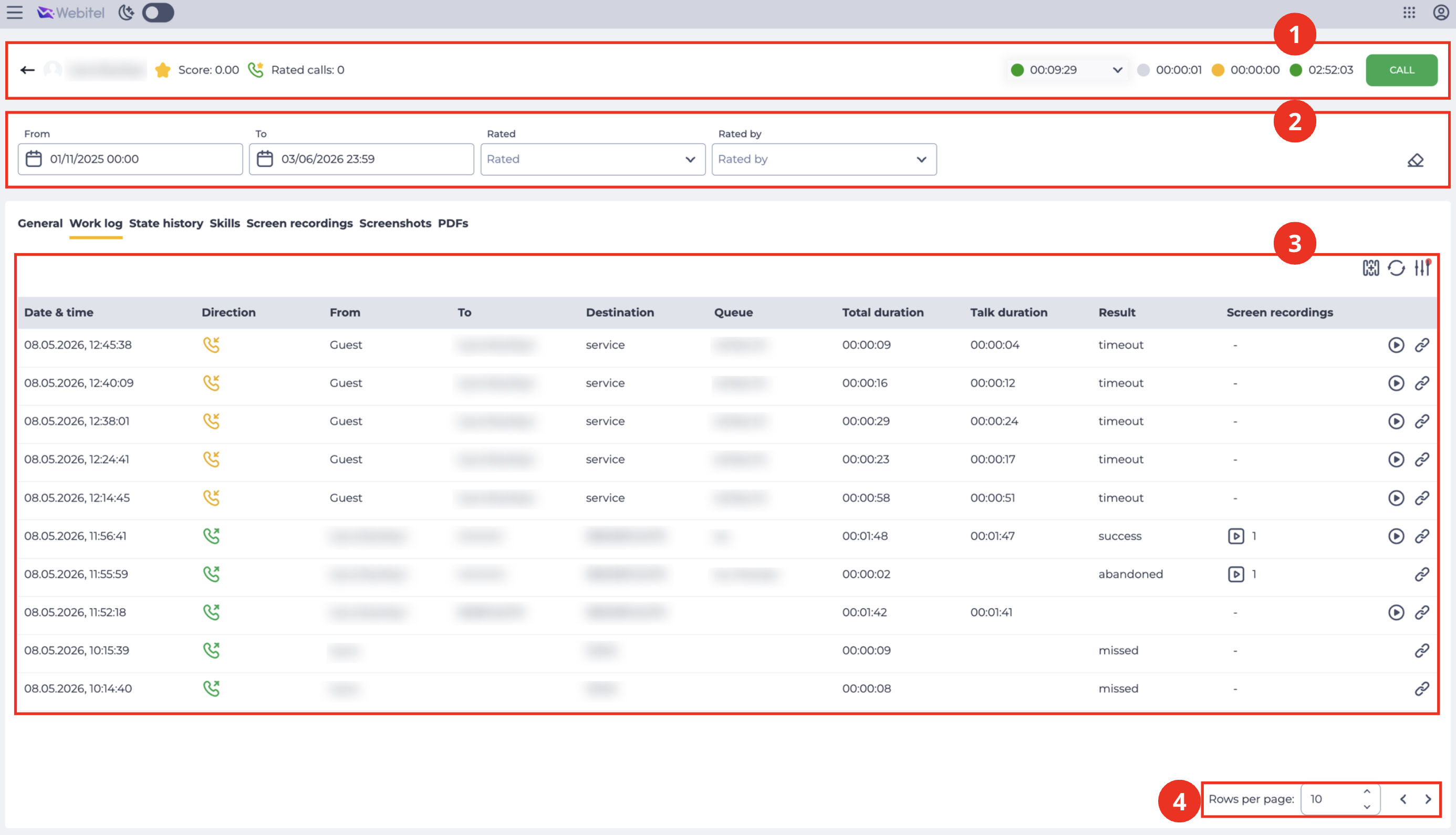Click the Total duration column header
Screen dimensions: 1456x835
coord(882,312)
